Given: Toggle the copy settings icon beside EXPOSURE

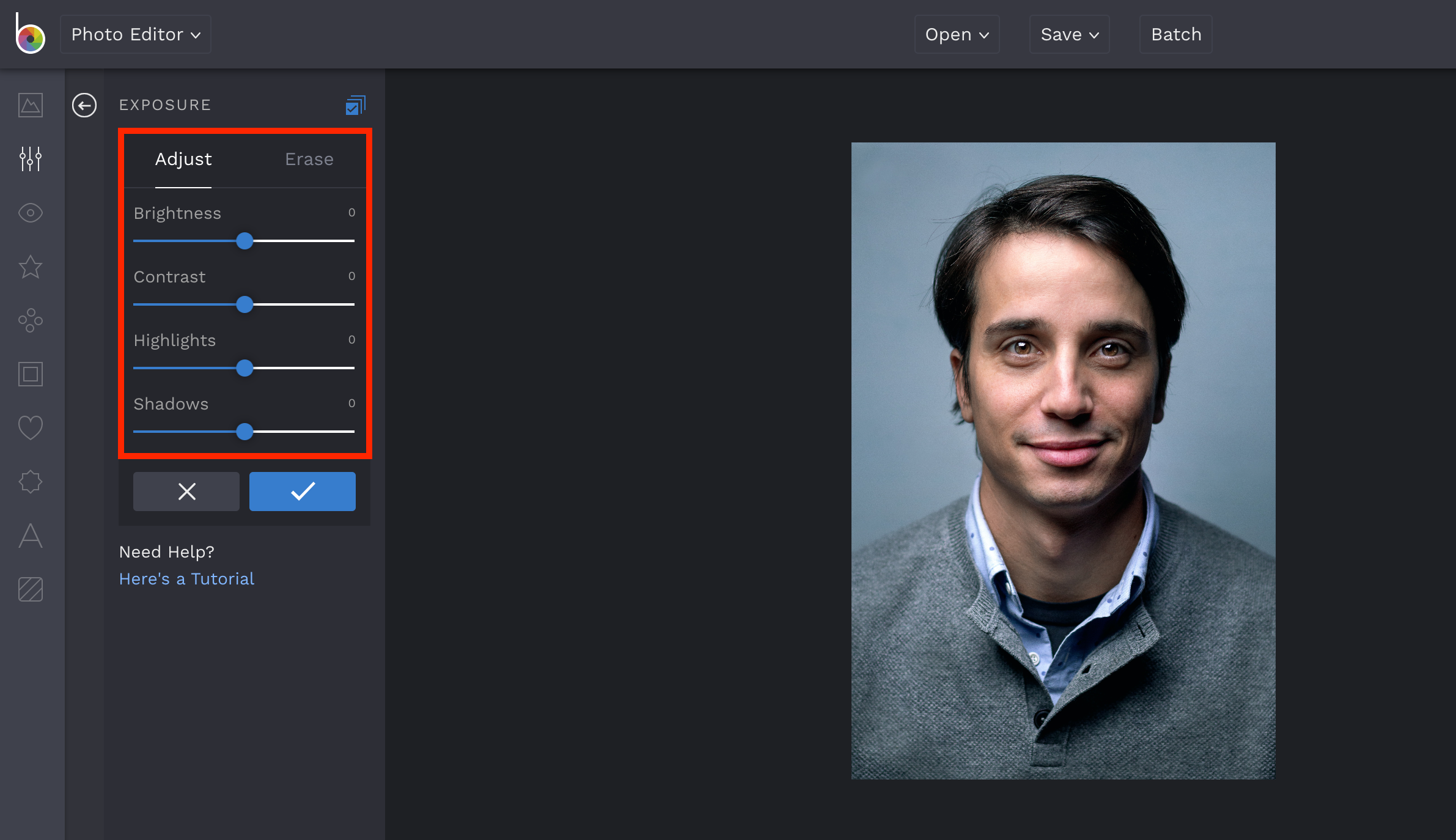Looking at the screenshot, I should tap(355, 105).
